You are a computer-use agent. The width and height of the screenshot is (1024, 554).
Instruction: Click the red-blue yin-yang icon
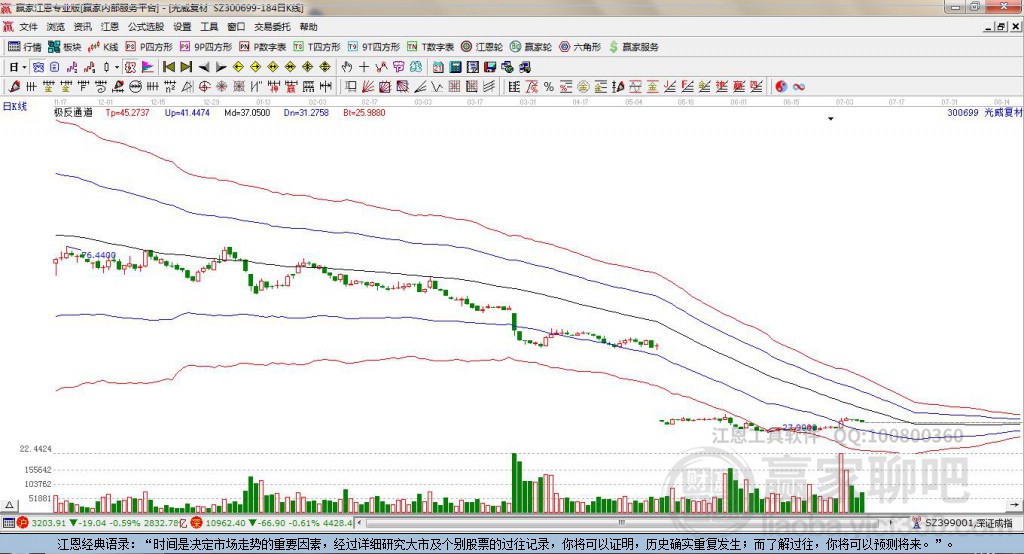click(x=781, y=86)
